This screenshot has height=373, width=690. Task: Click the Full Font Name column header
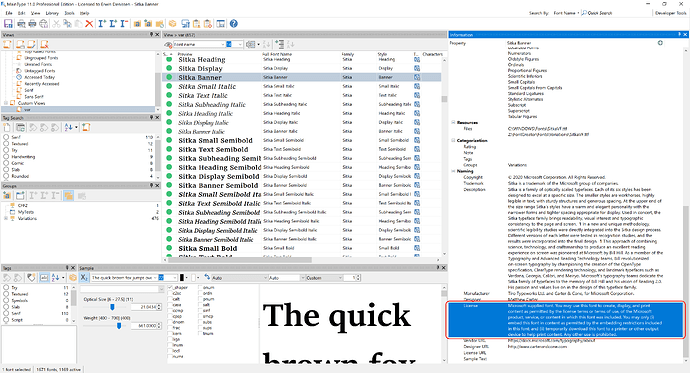coord(278,54)
